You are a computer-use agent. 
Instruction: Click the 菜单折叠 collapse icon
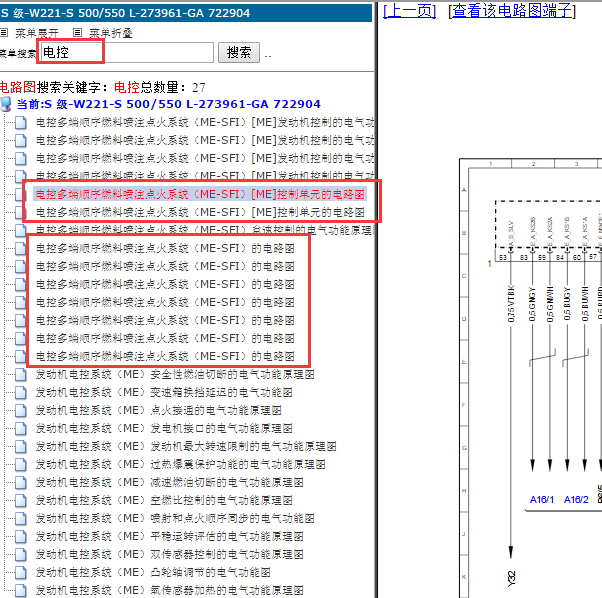tap(78, 33)
